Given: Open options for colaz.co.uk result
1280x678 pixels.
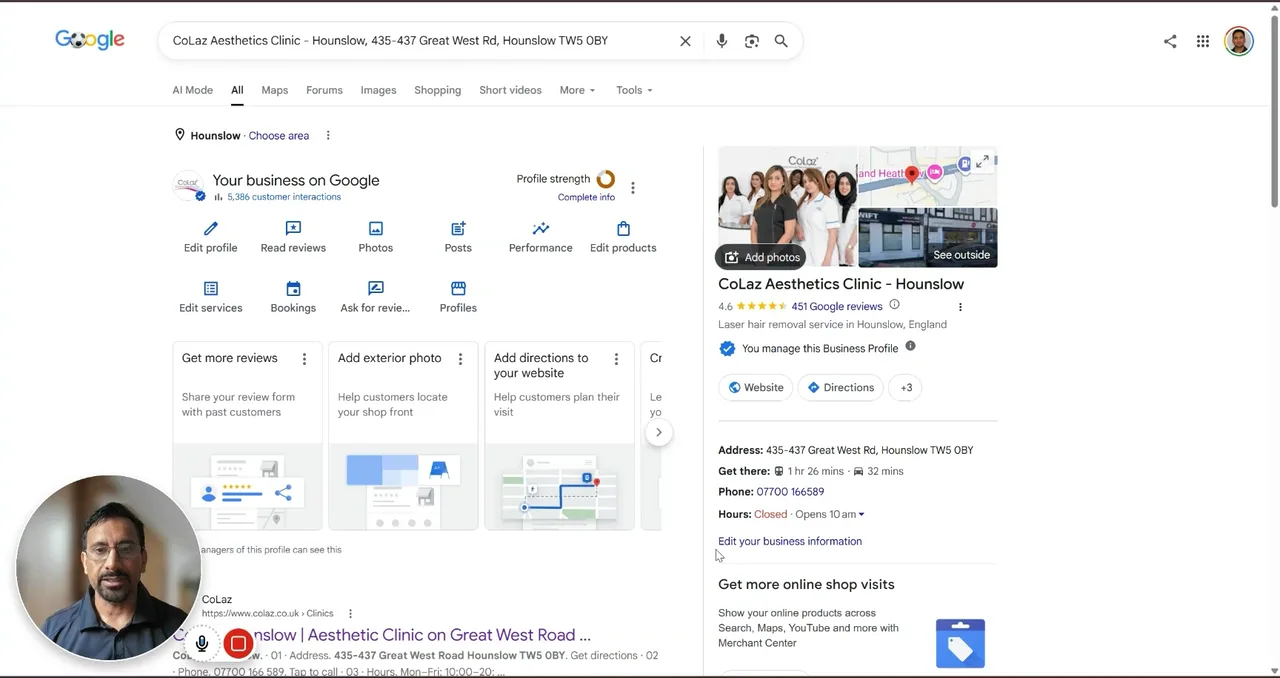Looking at the screenshot, I should click(350, 613).
